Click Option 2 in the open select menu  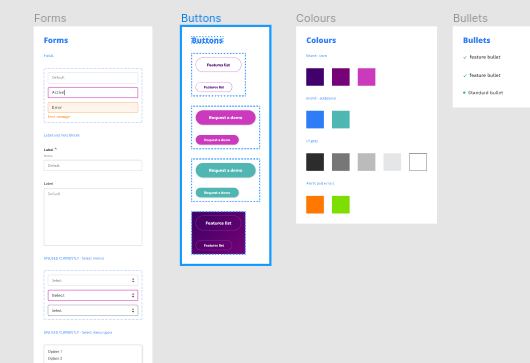(x=55, y=359)
